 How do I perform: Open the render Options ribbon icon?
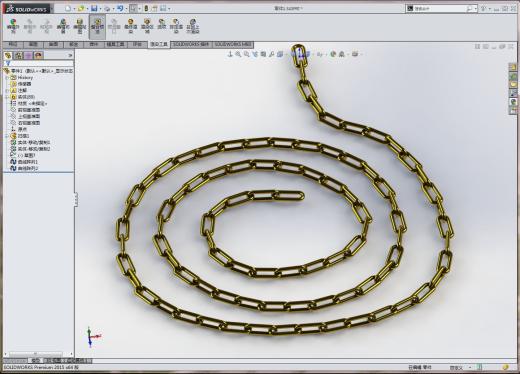tap(162, 25)
